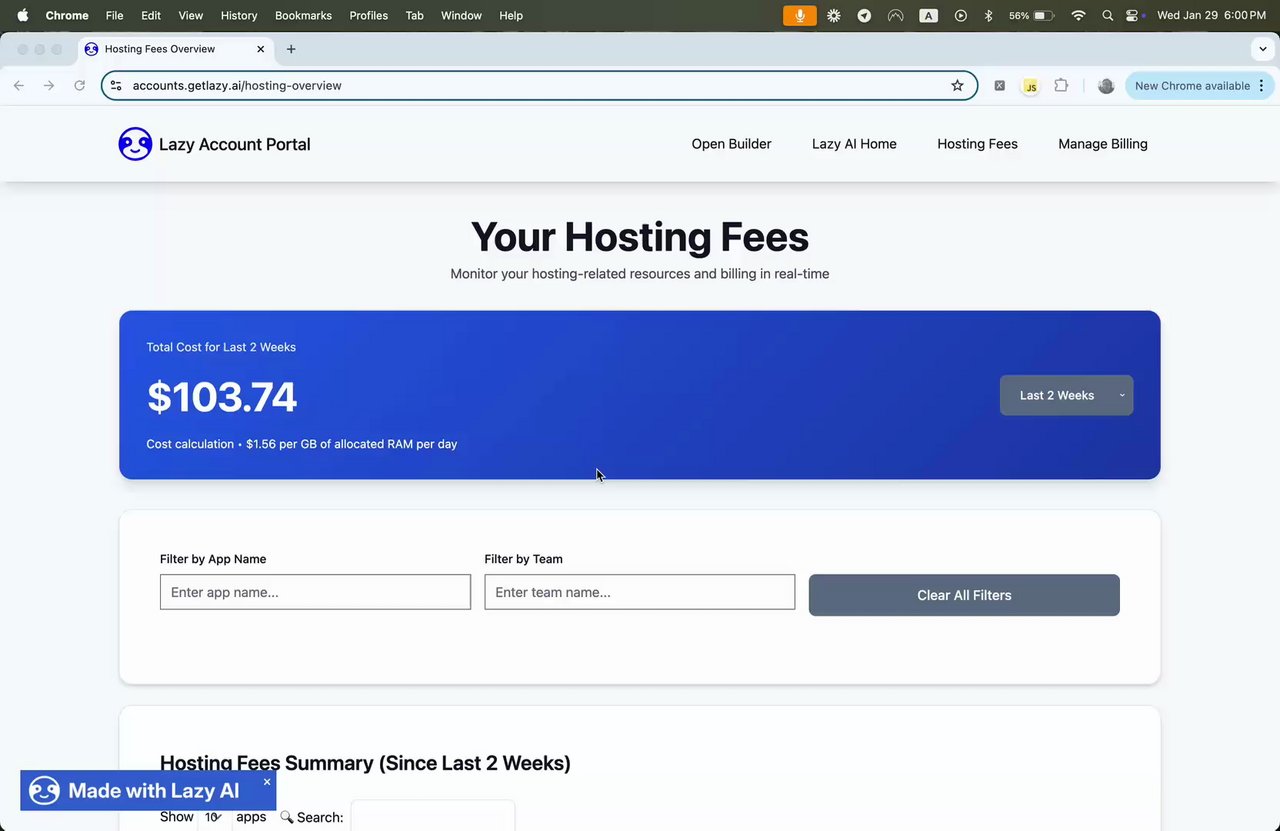Open Manage Billing link
The height and width of the screenshot is (831, 1280).
1103,144
